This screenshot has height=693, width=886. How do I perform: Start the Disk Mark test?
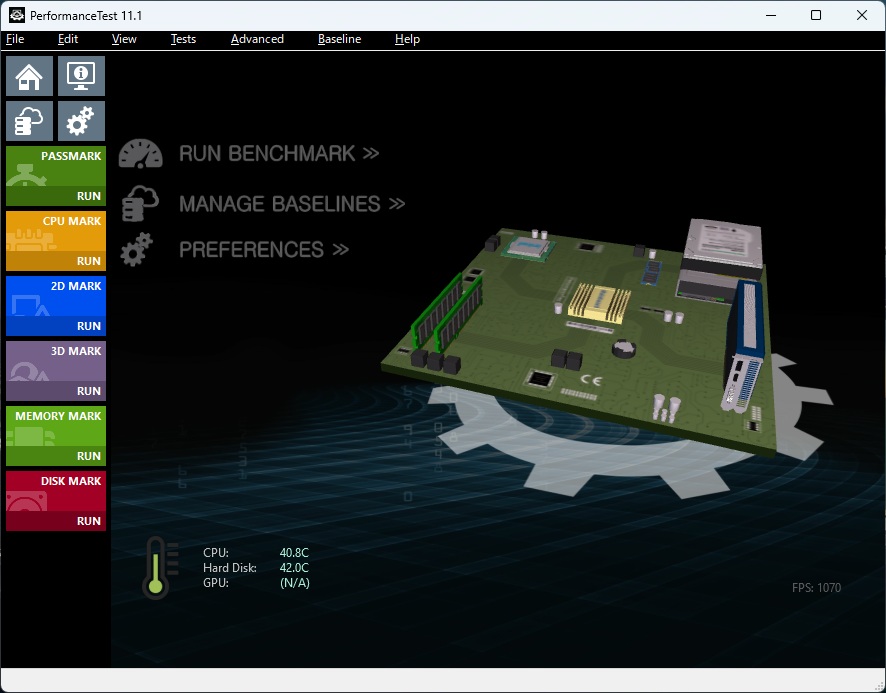(56, 501)
